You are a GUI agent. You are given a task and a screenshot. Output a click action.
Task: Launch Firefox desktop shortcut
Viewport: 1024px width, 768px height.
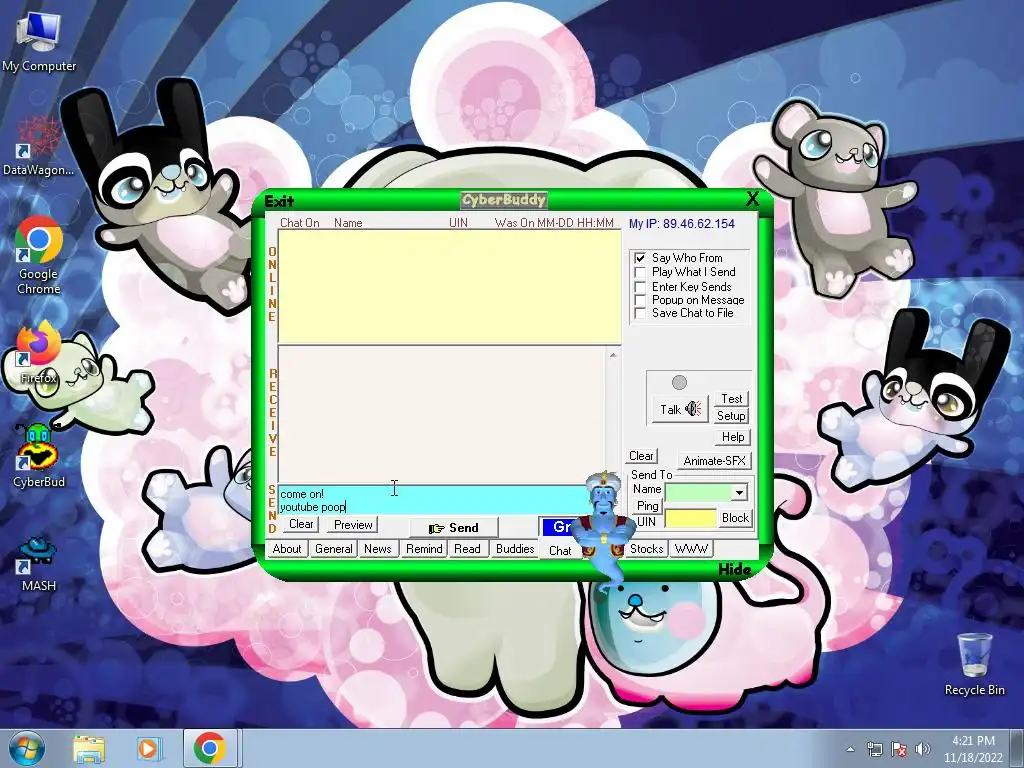point(39,353)
